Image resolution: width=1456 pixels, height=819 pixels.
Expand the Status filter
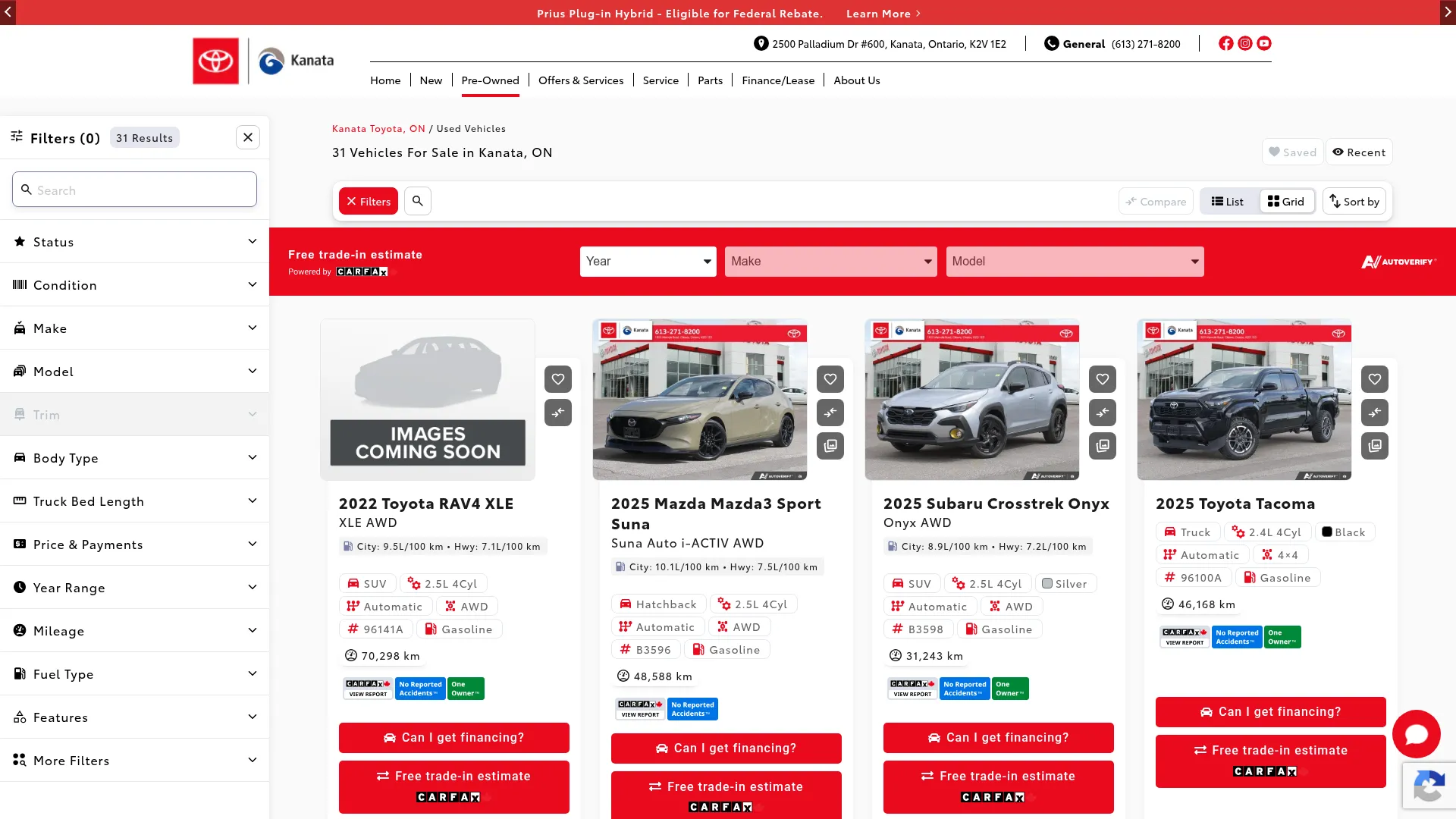[134, 242]
